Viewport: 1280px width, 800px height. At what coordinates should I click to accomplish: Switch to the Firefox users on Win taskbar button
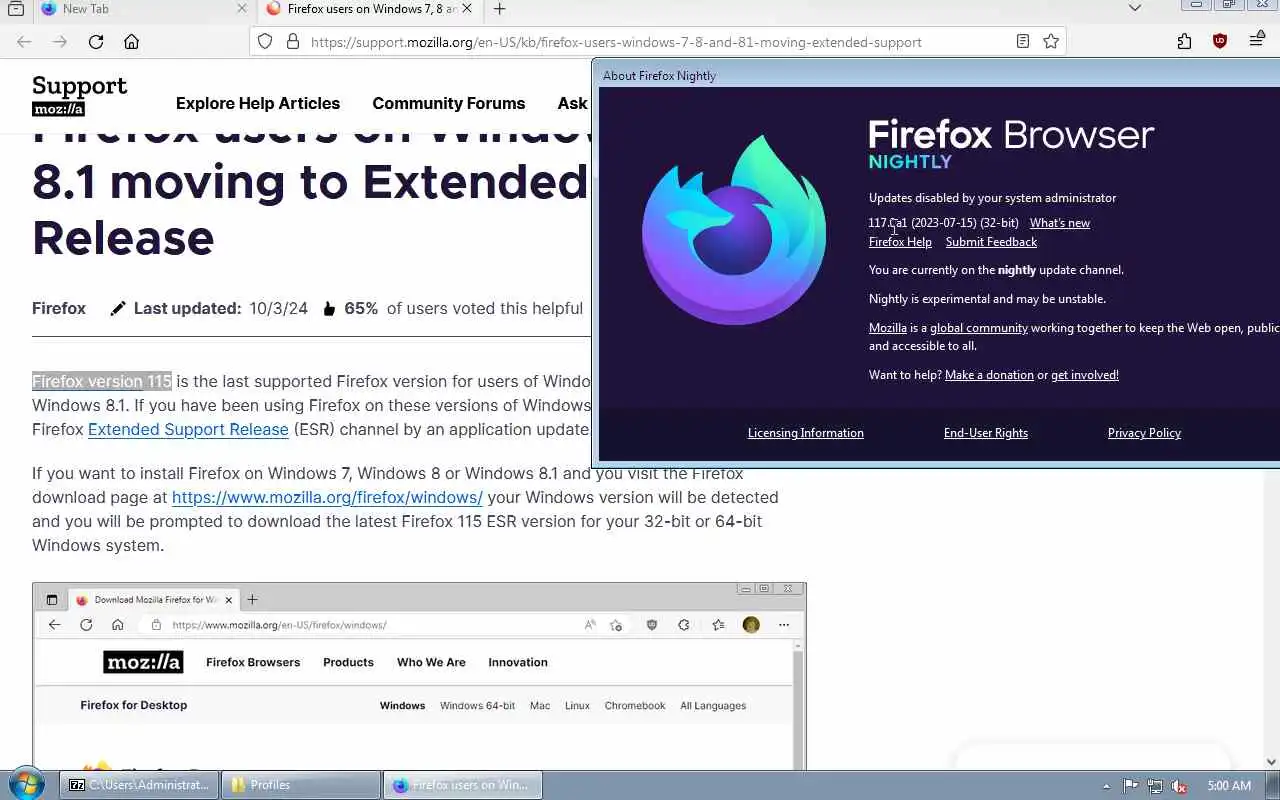tap(462, 785)
